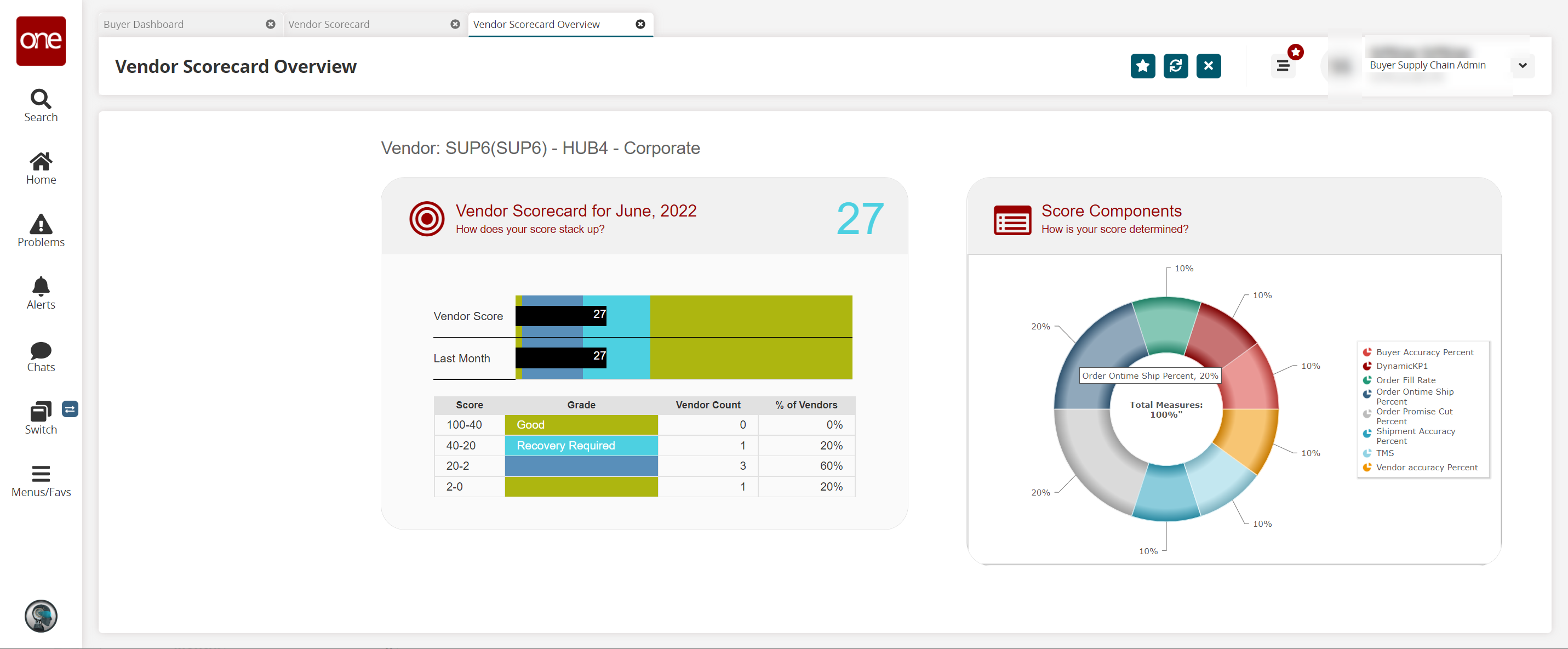The height and width of the screenshot is (649, 1568).
Task: Open the Chats speech bubble icon
Action: point(41,350)
